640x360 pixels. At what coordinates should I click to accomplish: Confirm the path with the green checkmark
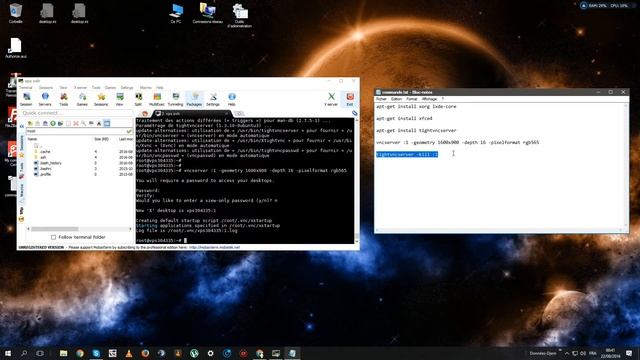[129, 131]
